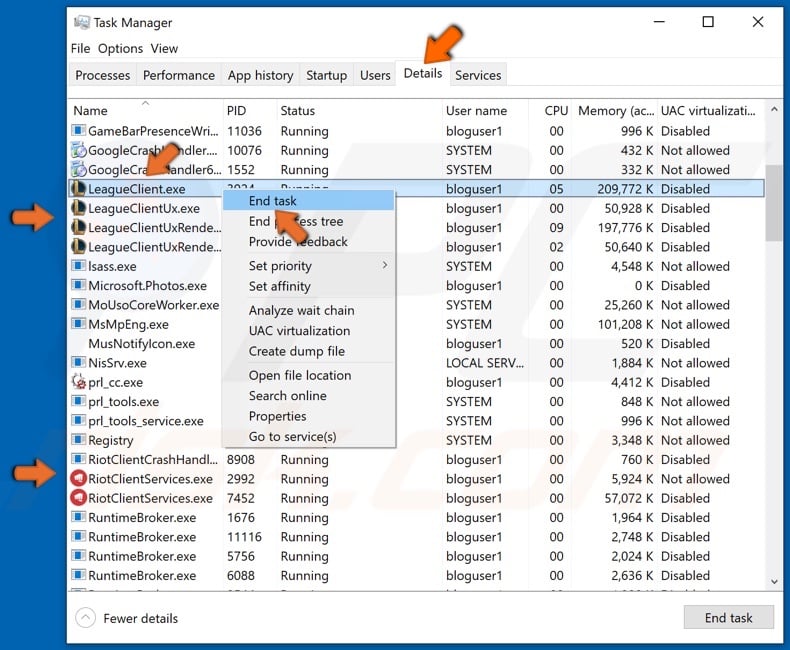Click the prl_cc.exe gear icon
The image size is (790, 650).
79,381
